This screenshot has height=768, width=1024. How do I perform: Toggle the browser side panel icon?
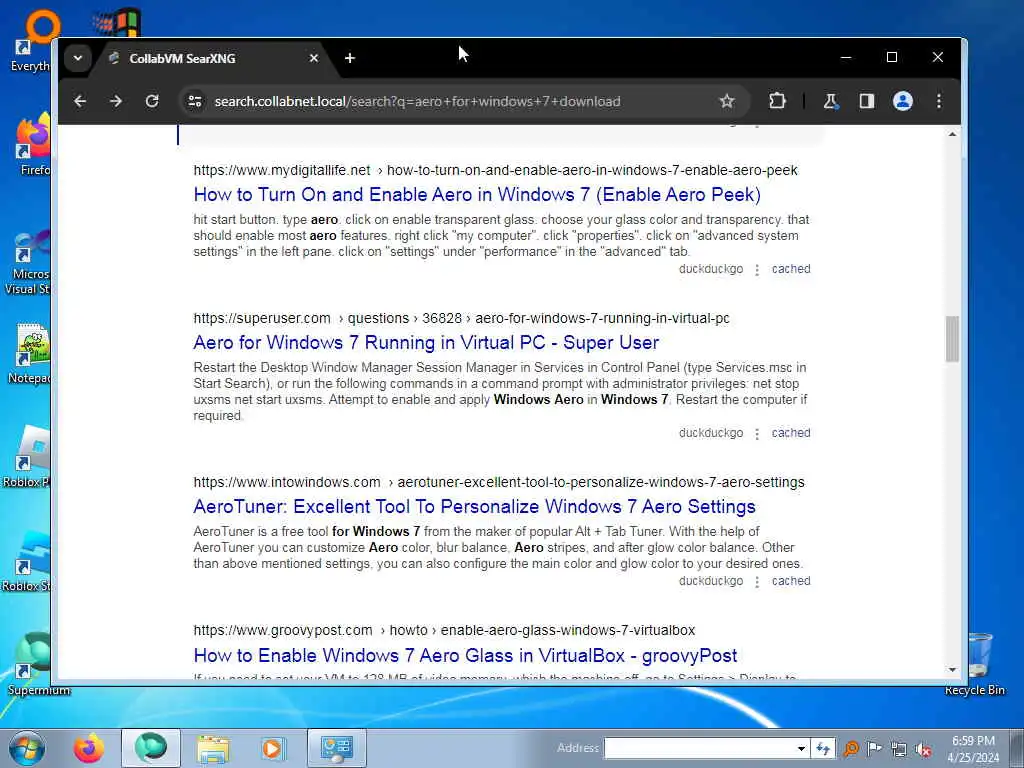[x=867, y=101]
